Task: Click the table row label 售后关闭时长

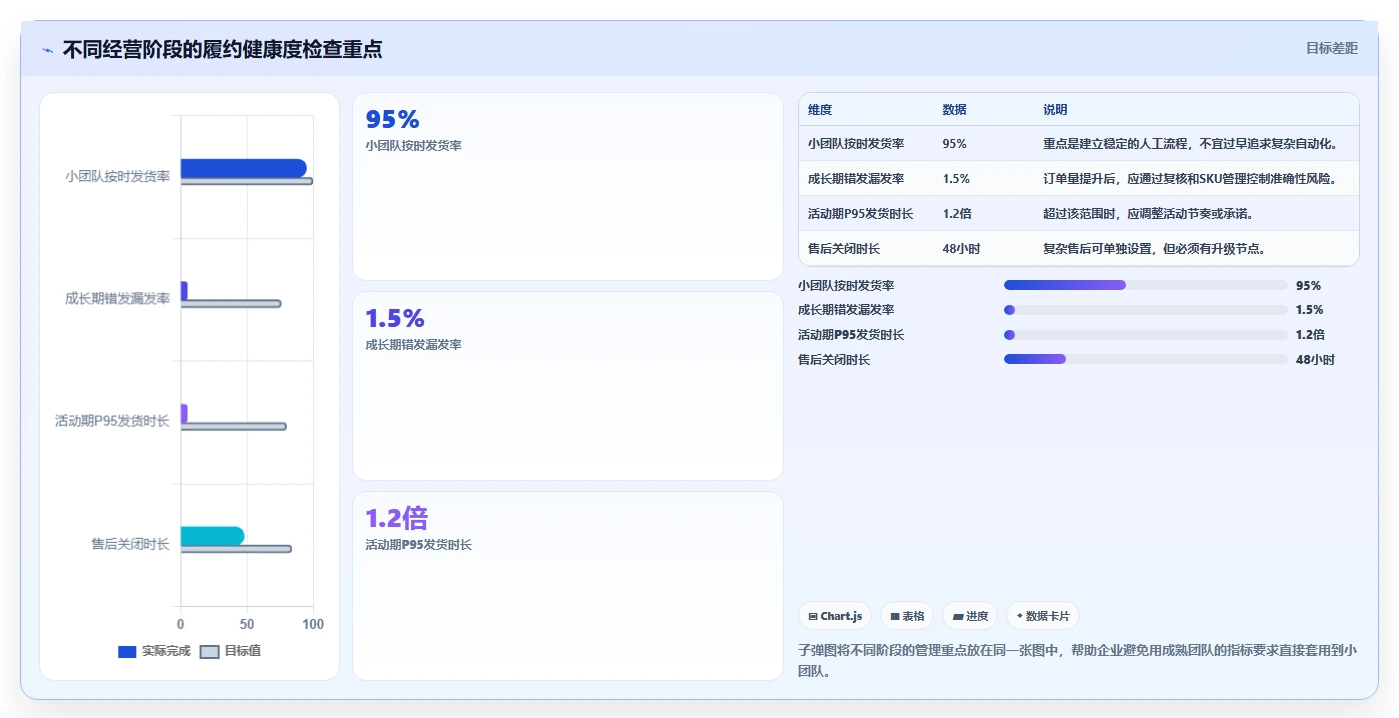Action: [x=844, y=248]
